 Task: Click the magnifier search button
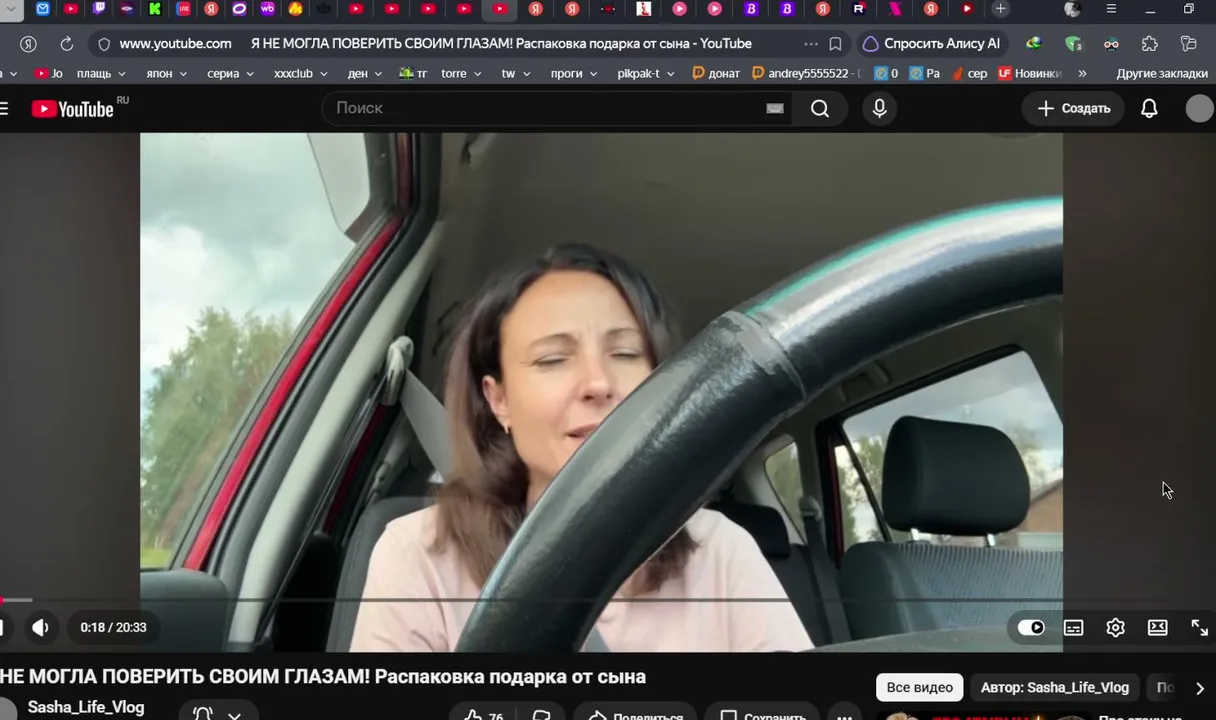[820, 108]
